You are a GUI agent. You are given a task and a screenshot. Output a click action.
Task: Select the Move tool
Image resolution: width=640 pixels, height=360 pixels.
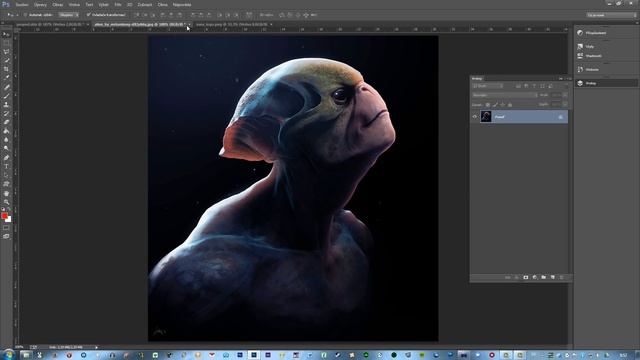click(x=6, y=34)
